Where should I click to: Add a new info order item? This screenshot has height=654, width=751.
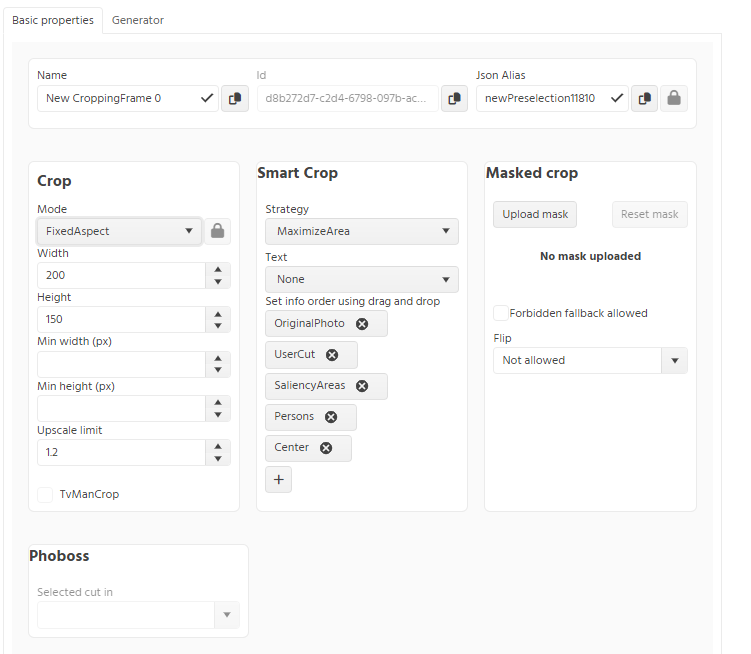point(279,480)
